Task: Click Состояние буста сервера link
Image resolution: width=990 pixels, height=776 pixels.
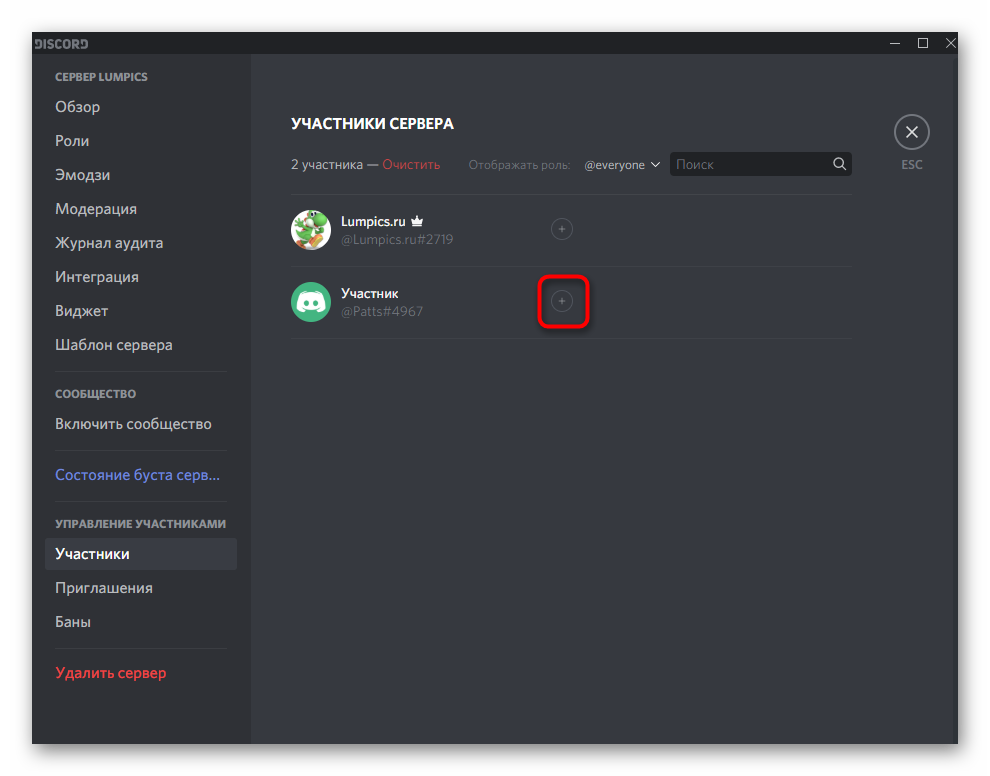Action: 138,475
